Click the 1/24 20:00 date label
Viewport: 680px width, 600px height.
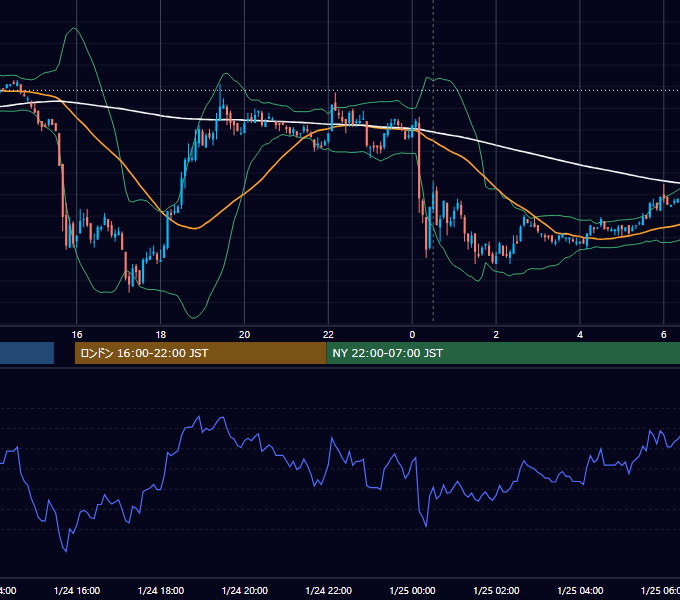pos(245,590)
